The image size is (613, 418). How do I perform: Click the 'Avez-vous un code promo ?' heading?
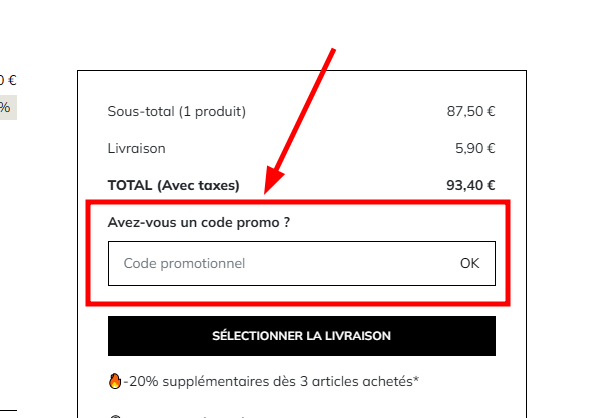(x=198, y=222)
